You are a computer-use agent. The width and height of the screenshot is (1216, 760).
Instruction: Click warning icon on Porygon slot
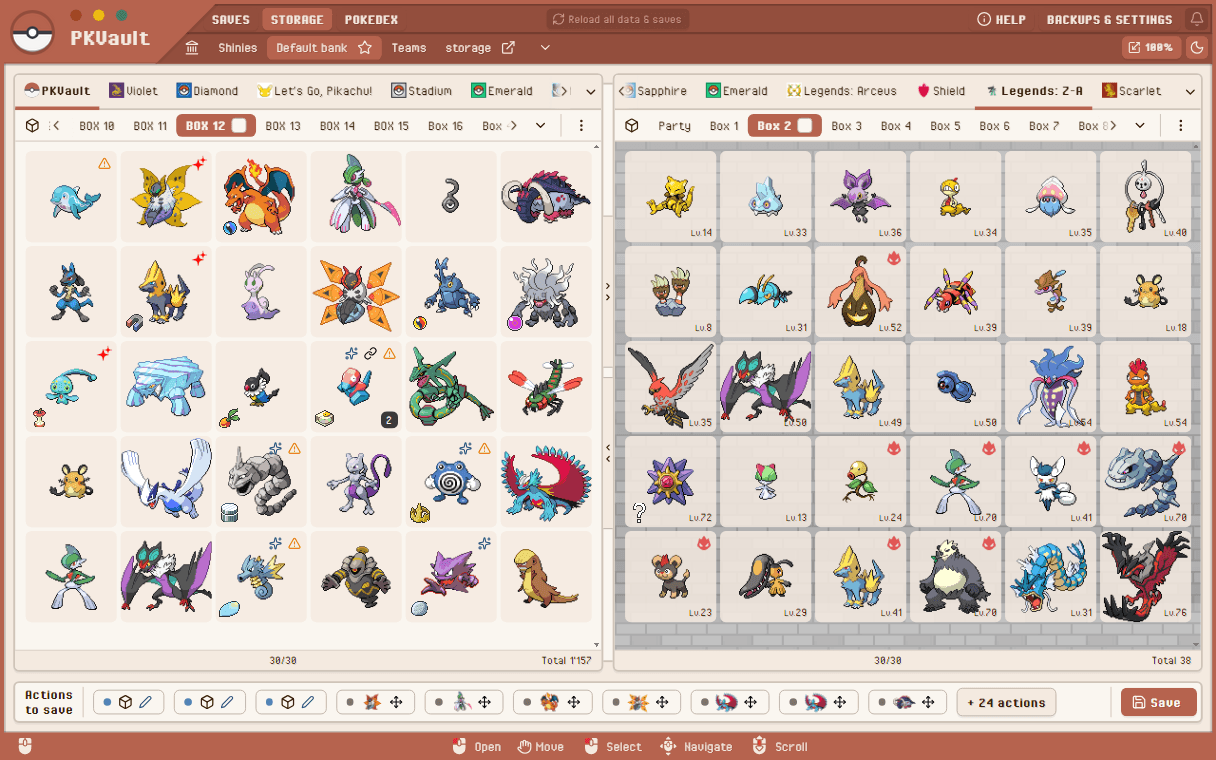(x=390, y=354)
